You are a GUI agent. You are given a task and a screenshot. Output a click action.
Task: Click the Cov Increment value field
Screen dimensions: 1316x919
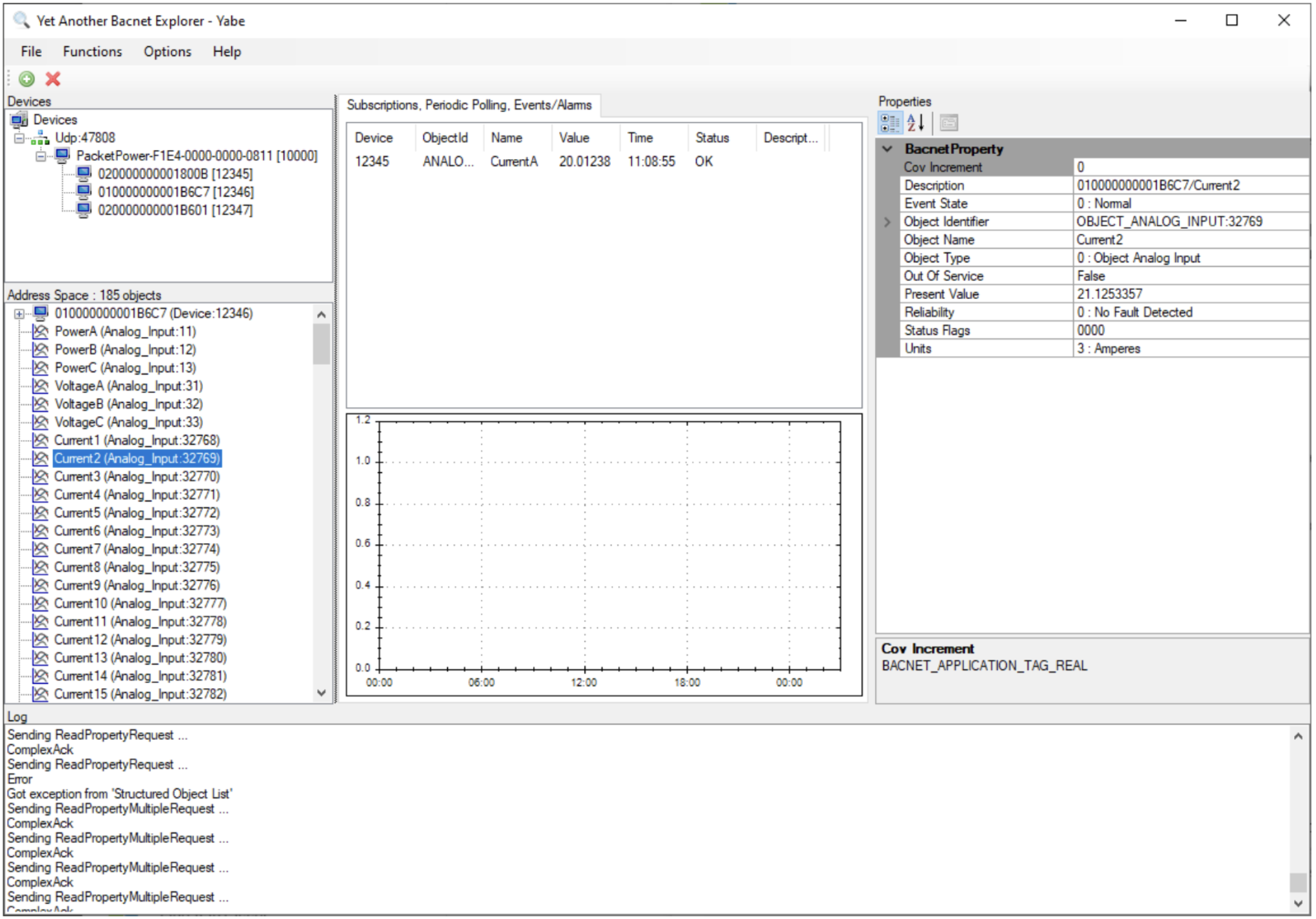tap(1191, 167)
